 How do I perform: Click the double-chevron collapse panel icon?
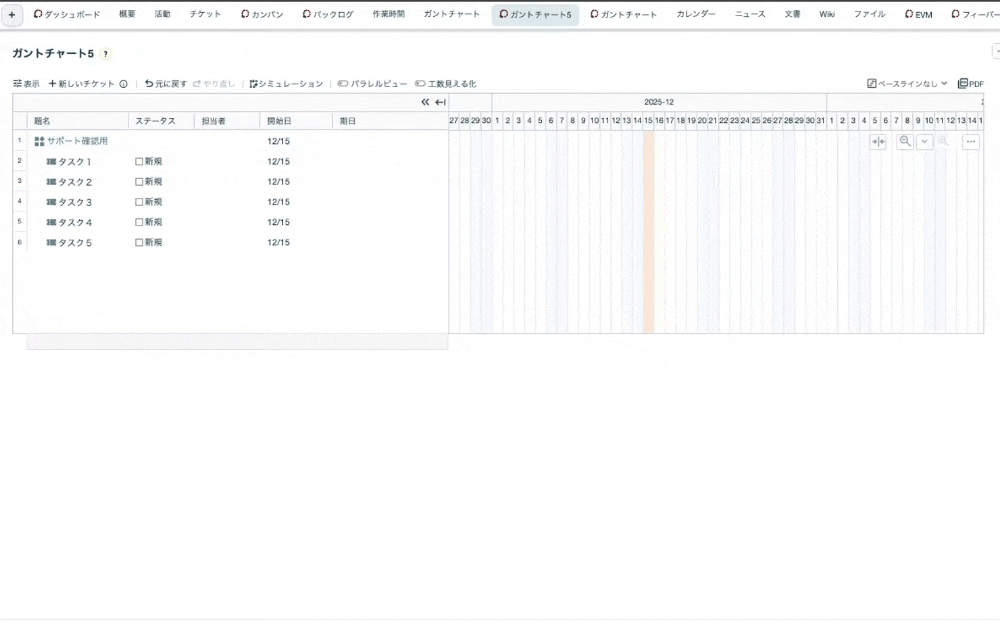pos(425,102)
